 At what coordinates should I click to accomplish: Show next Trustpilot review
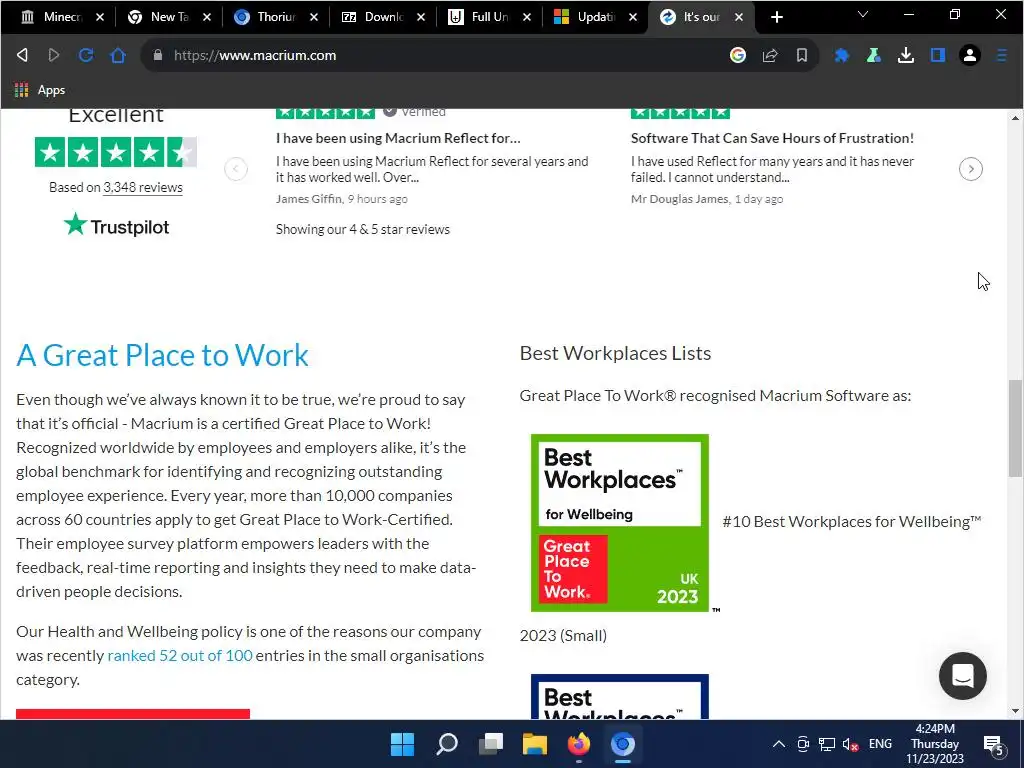coord(971,169)
